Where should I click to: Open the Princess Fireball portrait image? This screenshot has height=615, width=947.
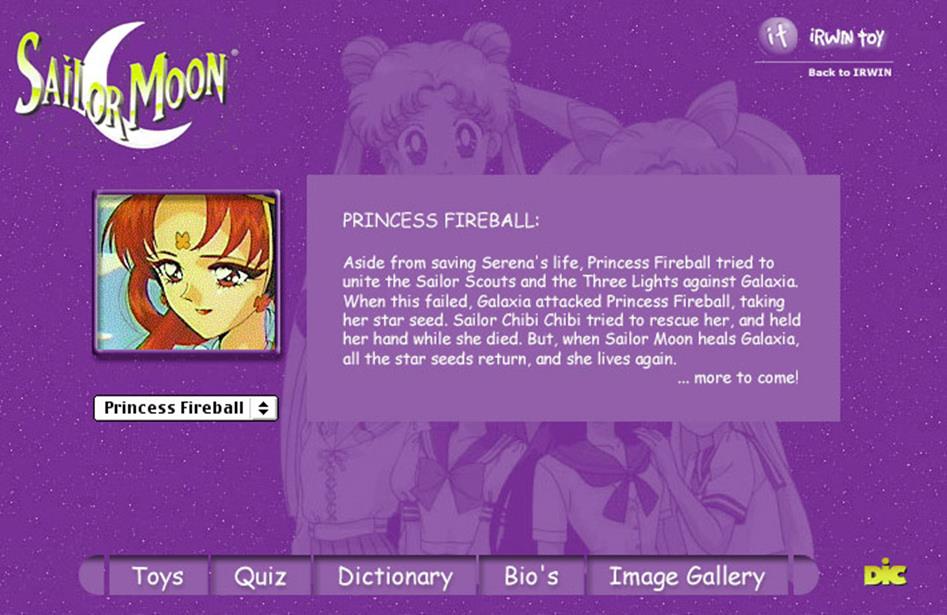point(186,272)
